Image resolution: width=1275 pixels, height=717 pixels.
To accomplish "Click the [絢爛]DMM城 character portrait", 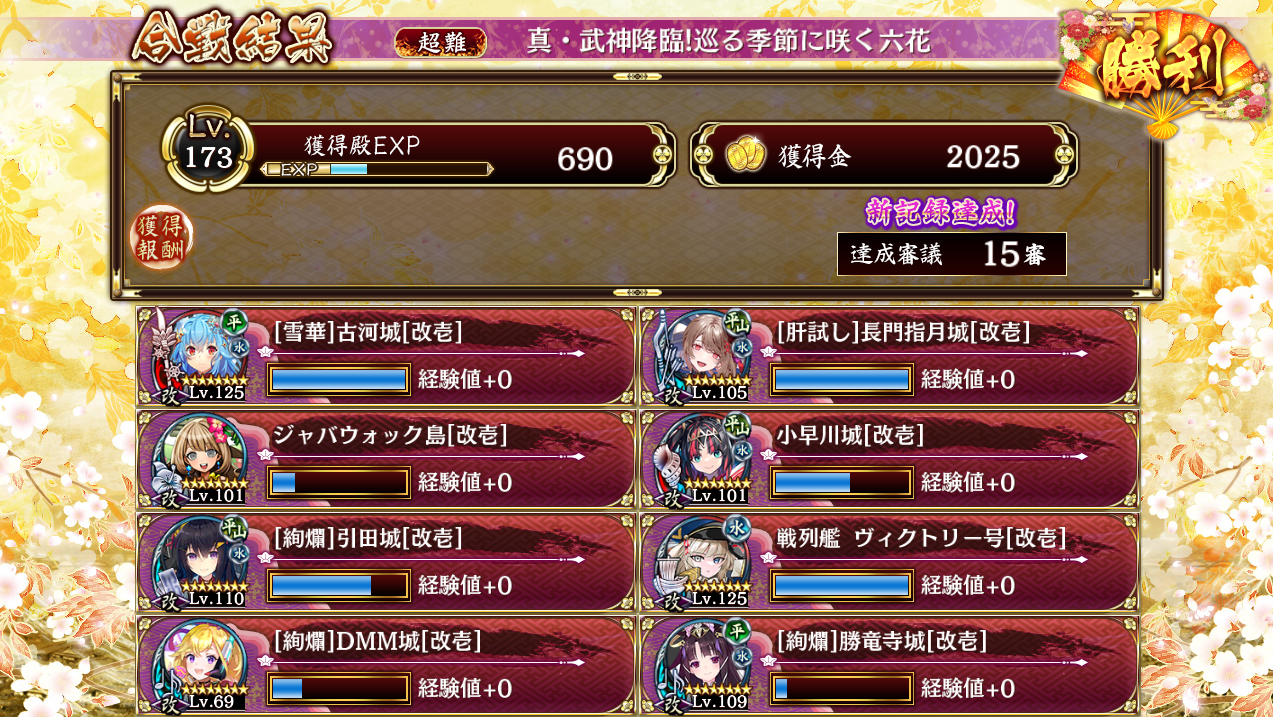I will pos(198,665).
